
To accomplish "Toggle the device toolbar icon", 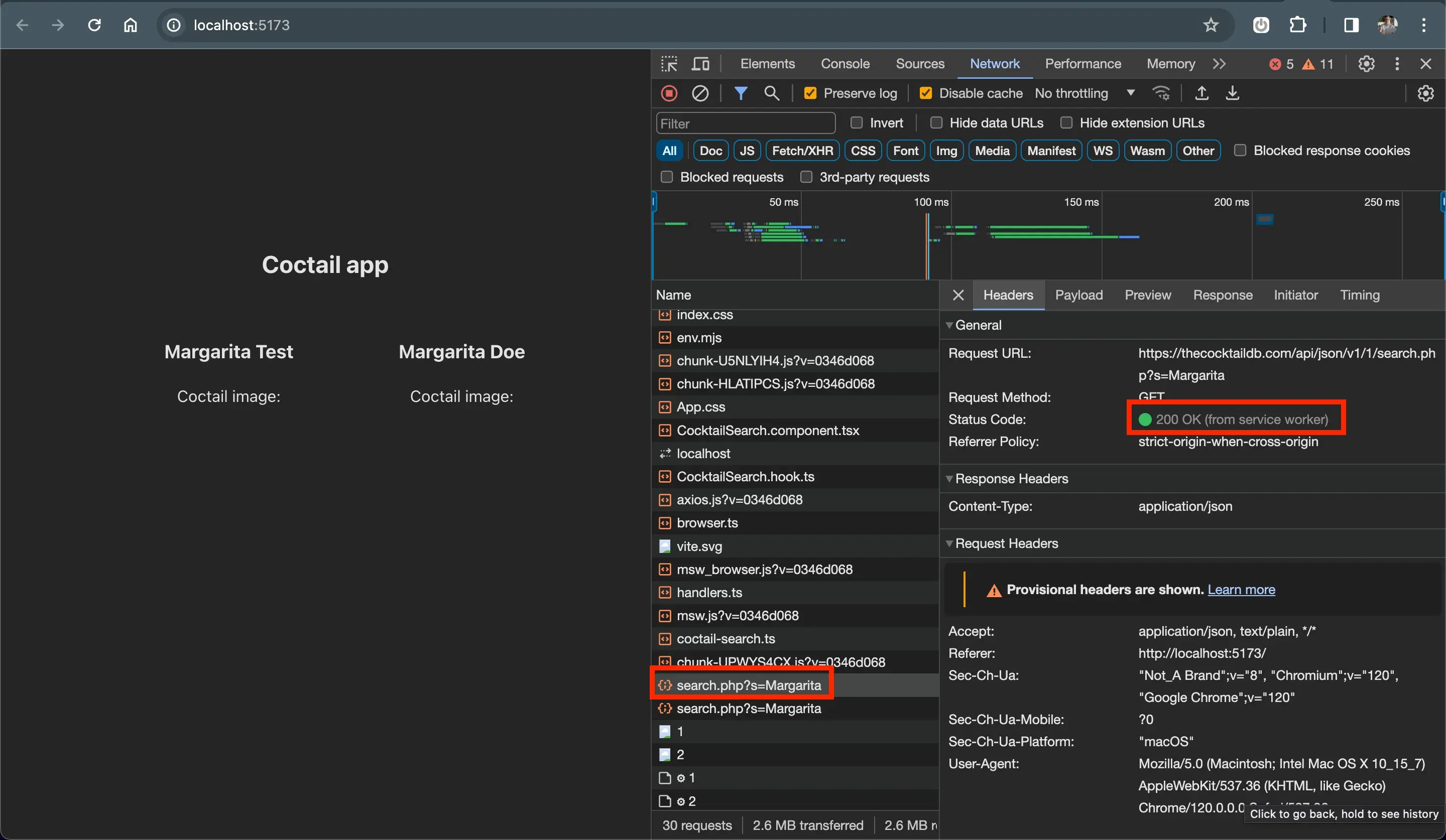I will [700, 64].
